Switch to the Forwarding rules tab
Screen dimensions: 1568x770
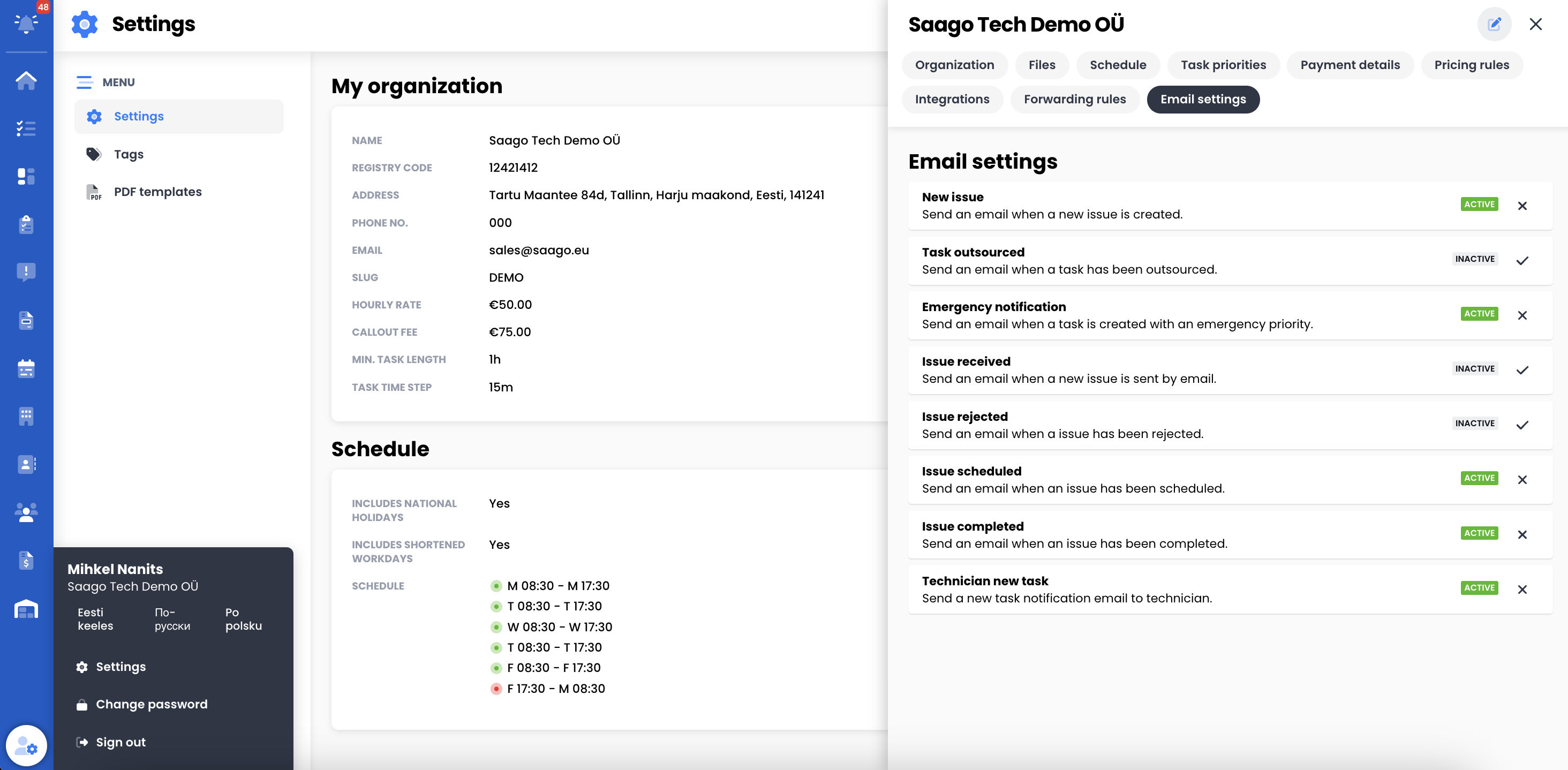coord(1074,99)
